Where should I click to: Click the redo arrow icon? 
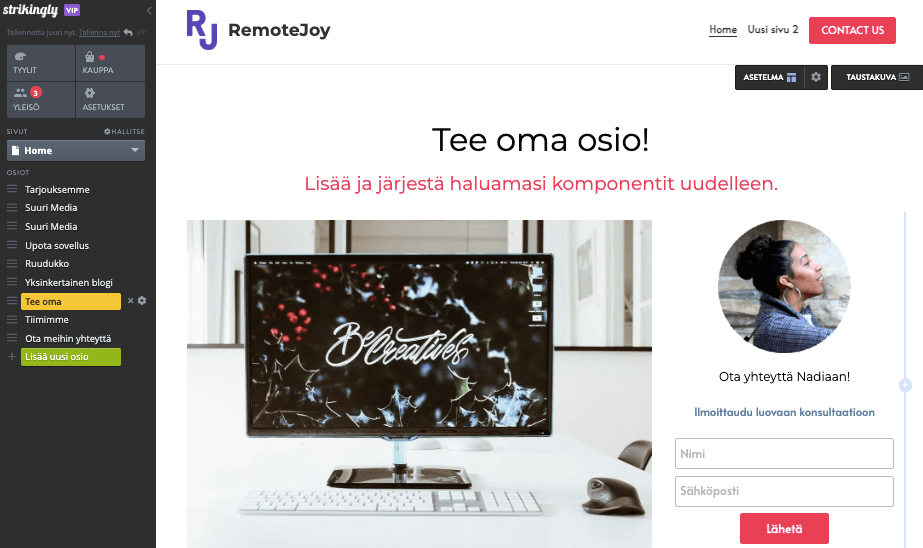click(141, 33)
